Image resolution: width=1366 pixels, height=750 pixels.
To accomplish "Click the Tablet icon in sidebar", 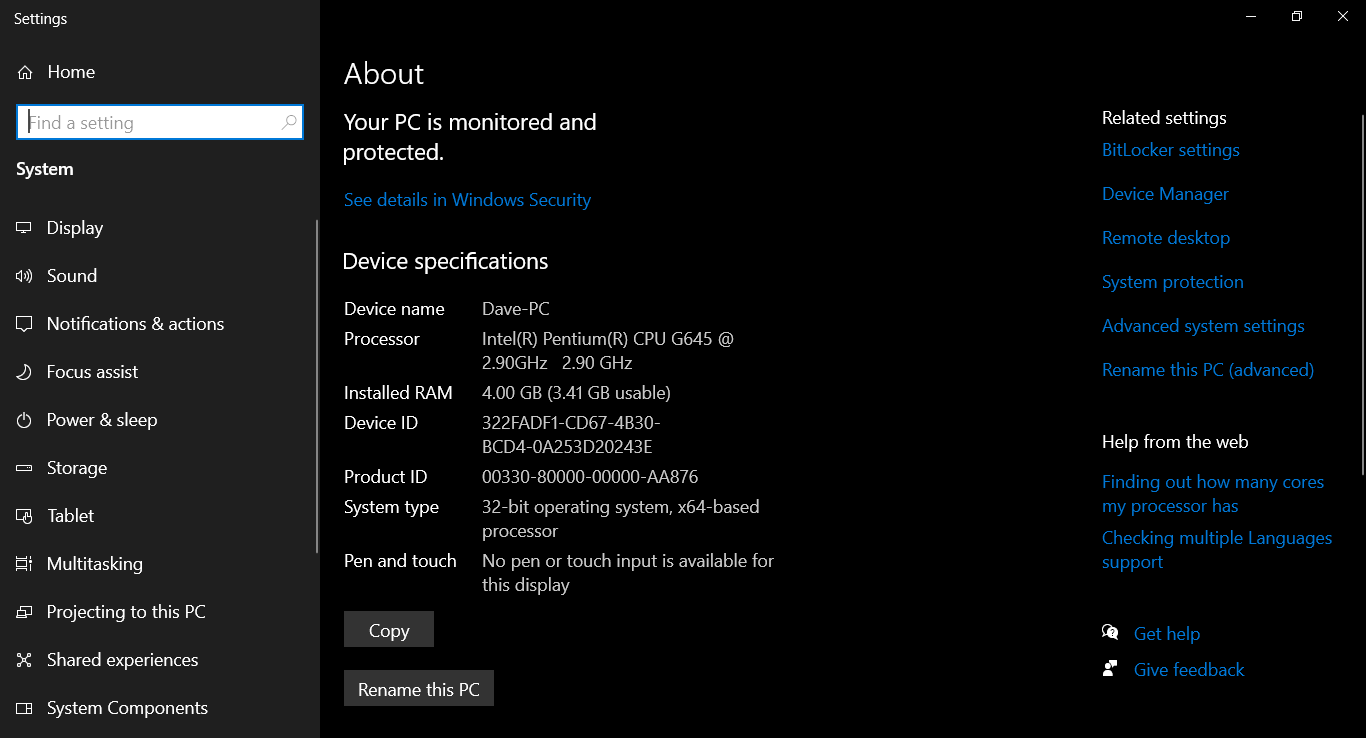I will [24, 516].
